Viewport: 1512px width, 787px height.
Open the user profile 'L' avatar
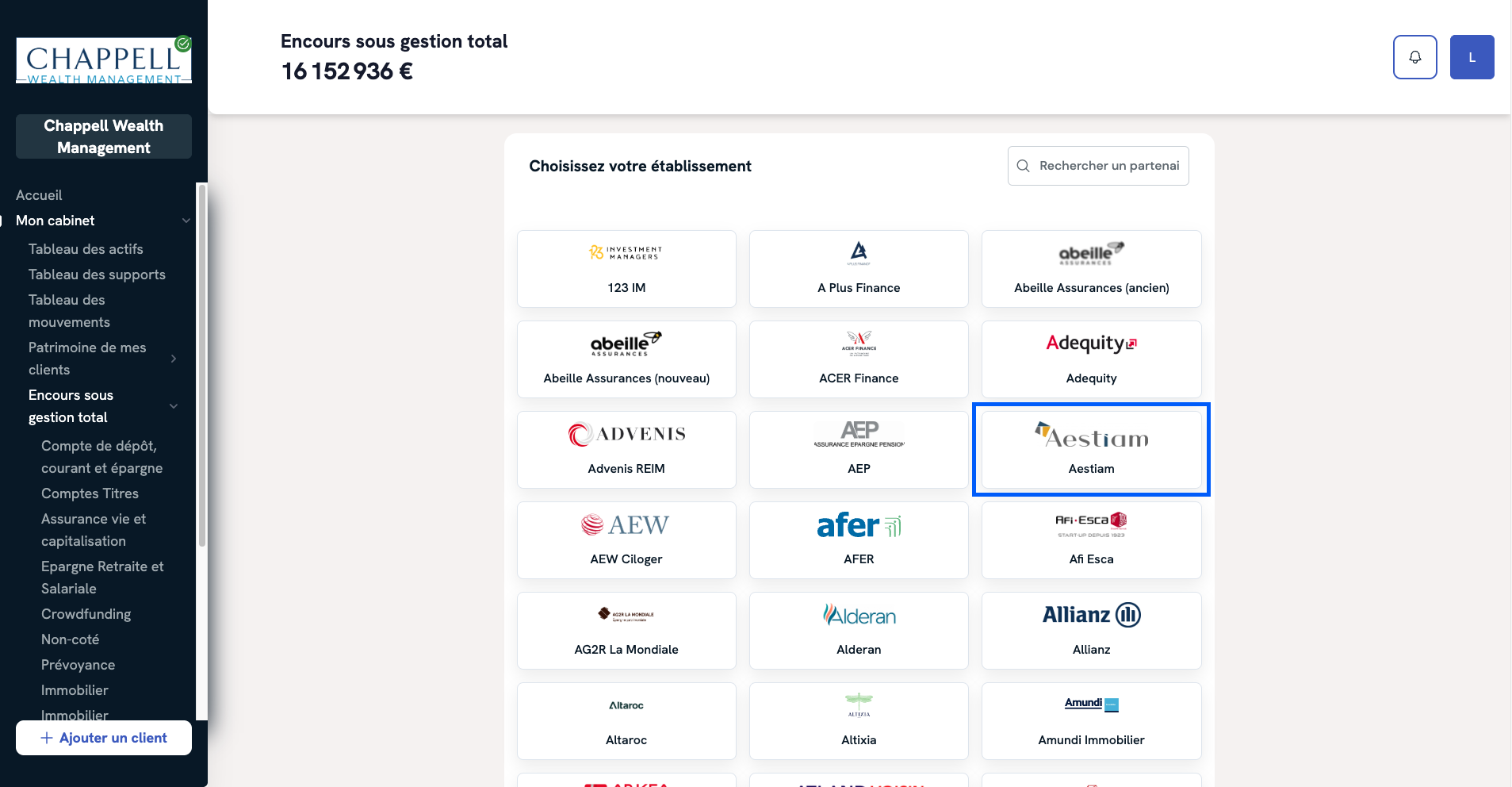[1472, 57]
